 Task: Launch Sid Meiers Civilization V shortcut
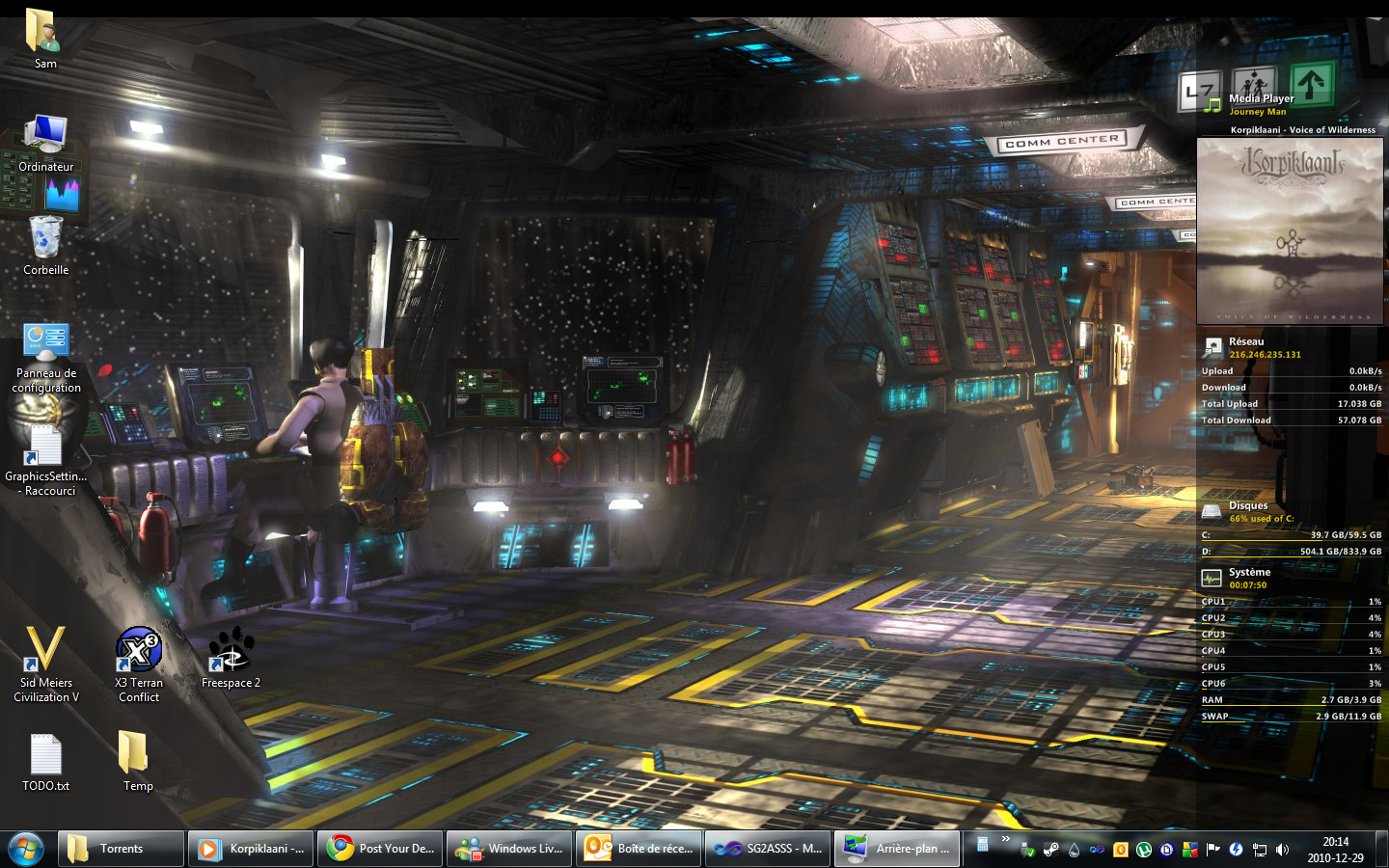click(45, 665)
